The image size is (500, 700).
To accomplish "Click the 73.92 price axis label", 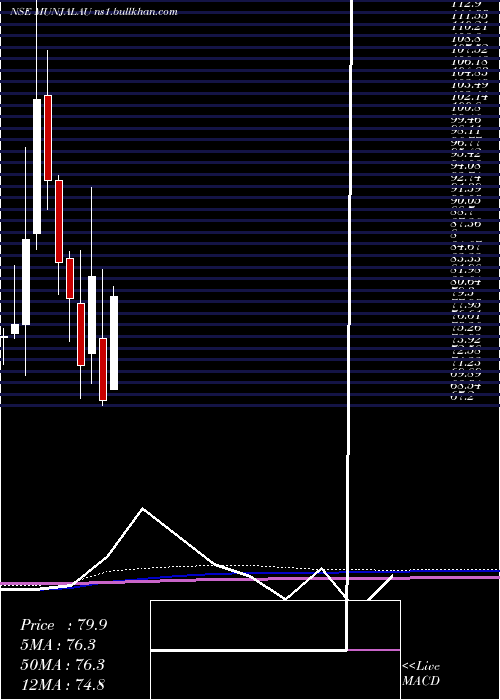I will click(466, 340).
